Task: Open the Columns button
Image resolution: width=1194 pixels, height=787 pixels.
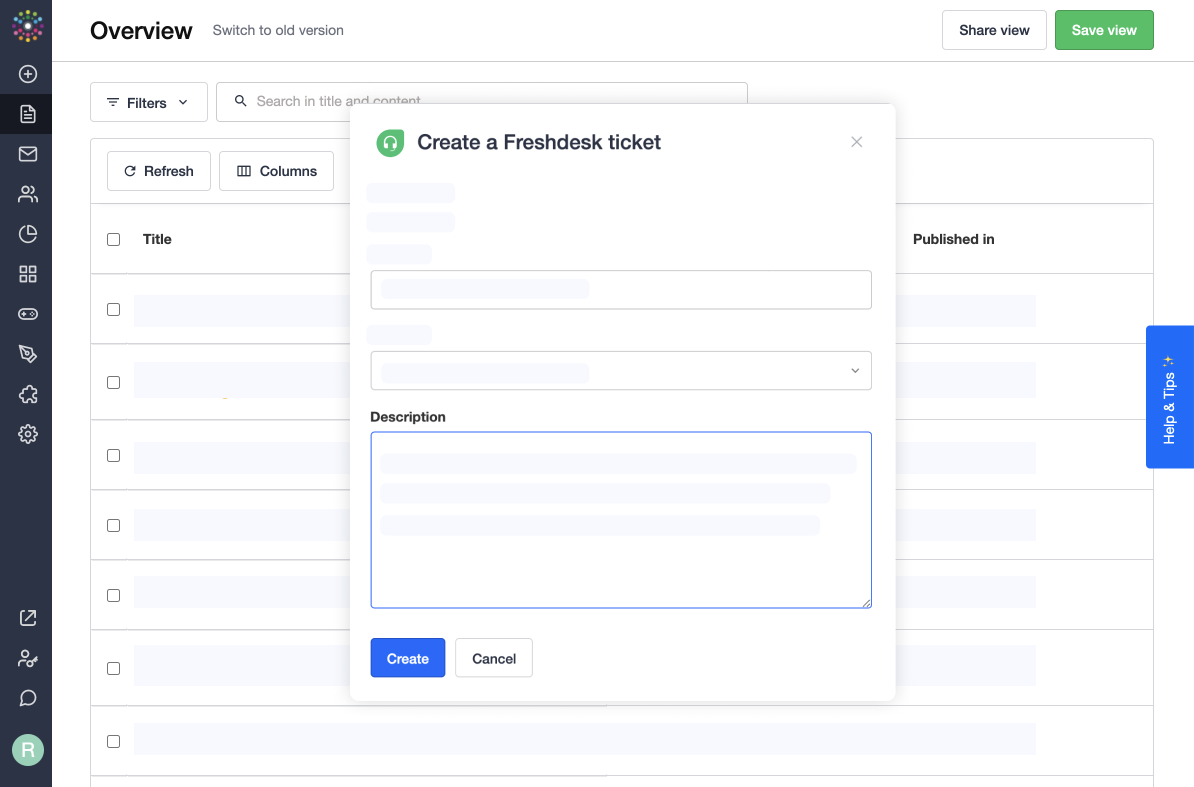Action: click(276, 171)
